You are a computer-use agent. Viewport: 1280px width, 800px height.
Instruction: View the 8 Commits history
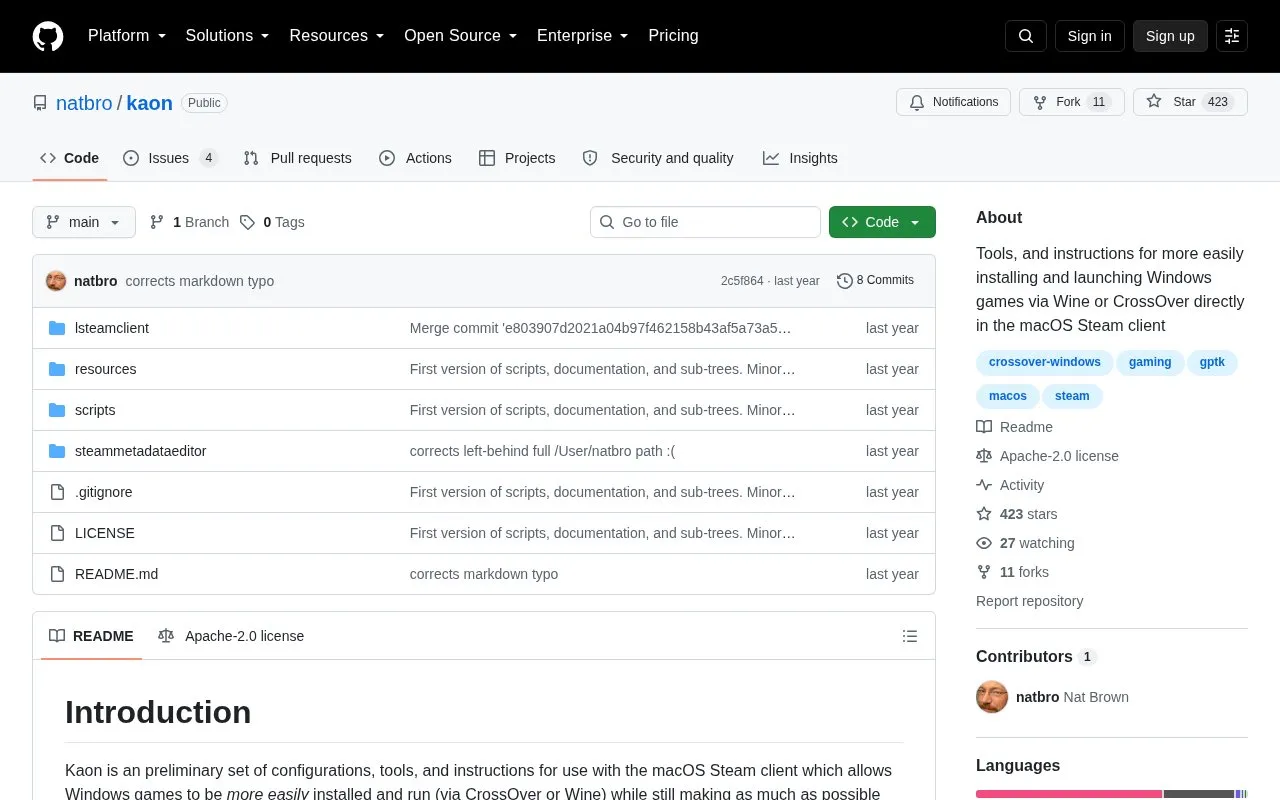(x=875, y=281)
